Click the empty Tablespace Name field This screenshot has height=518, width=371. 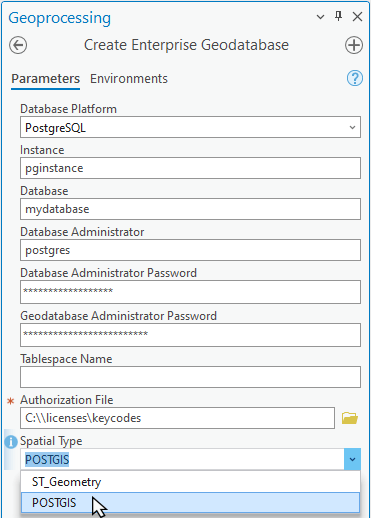[190, 377]
